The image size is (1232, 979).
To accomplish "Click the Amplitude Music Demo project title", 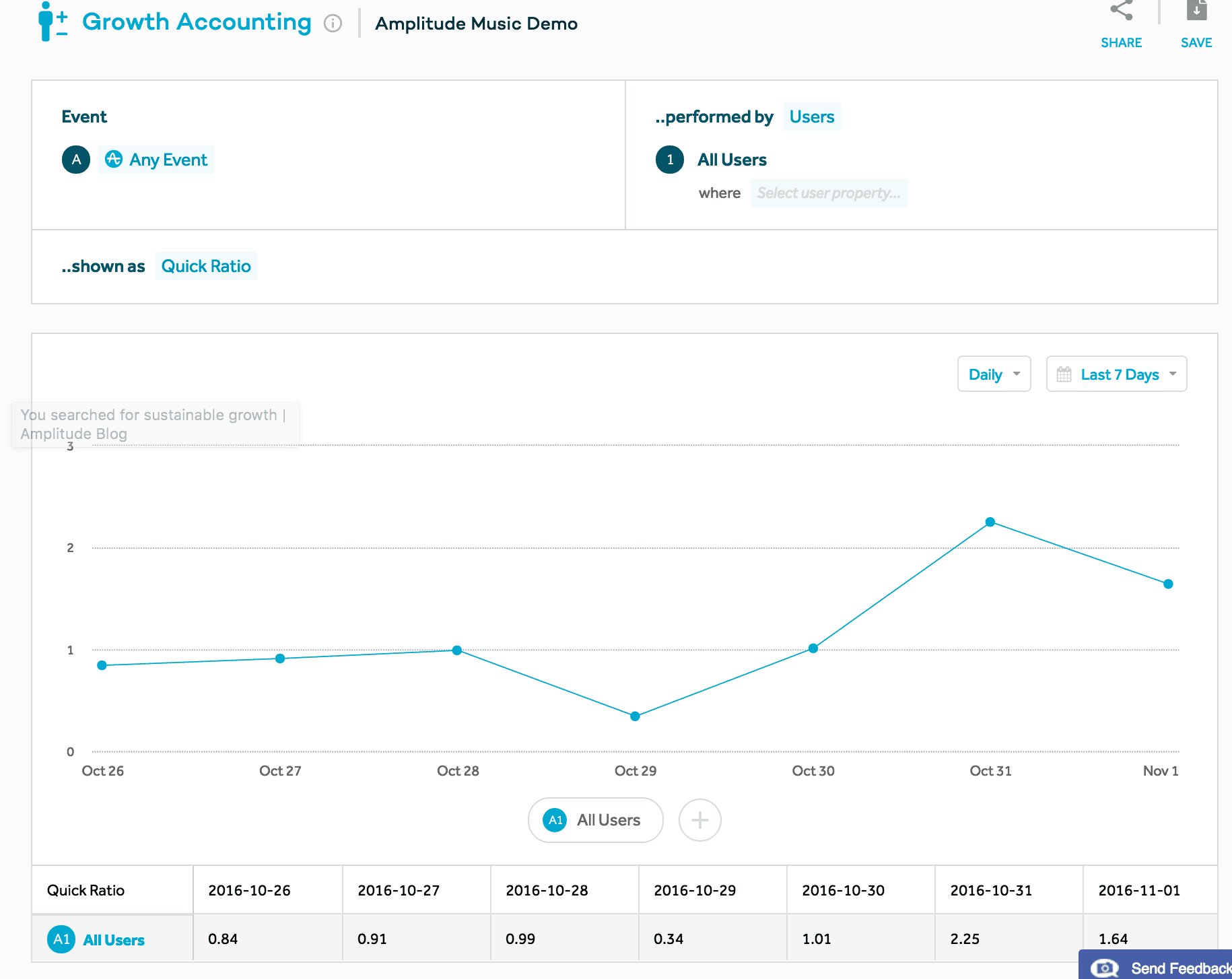I will (476, 24).
